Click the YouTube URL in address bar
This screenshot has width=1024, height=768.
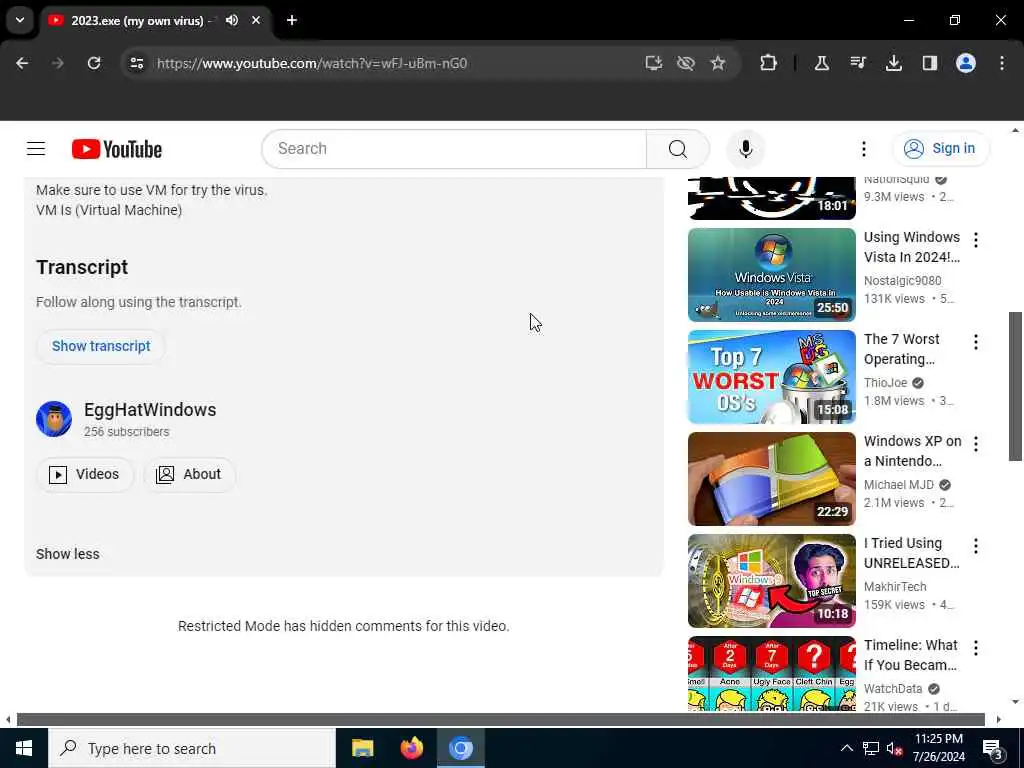pyautogui.click(x=312, y=63)
